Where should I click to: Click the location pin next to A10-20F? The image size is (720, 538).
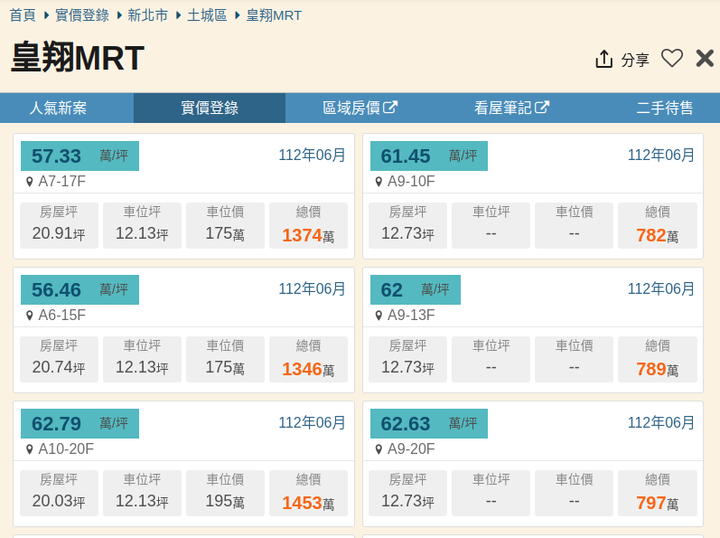[x=29, y=449]
